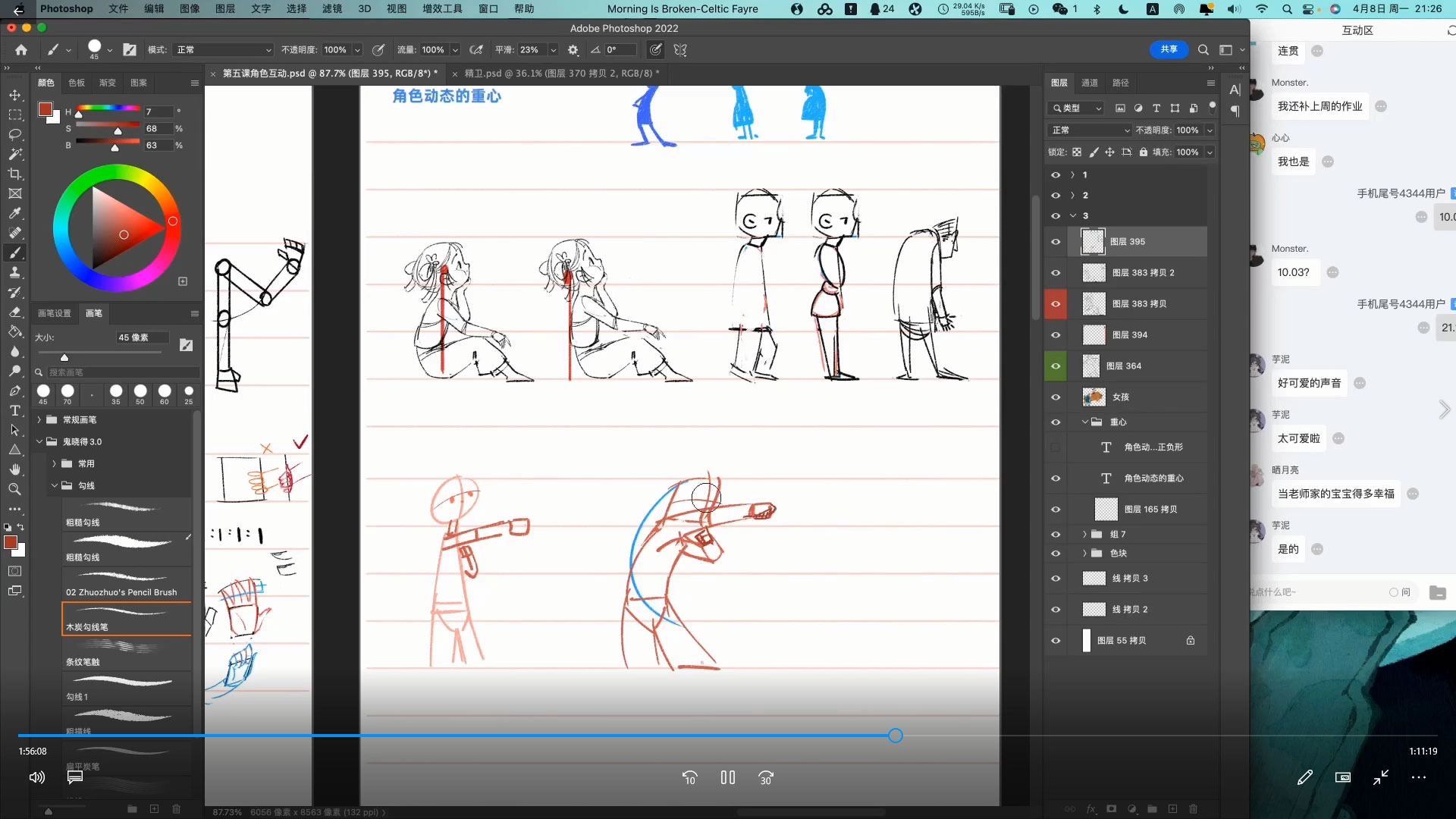Viewport: 1456px width, 819px height.
Task: Click the Home icon in options bar
Action: (x=21, y=50)
